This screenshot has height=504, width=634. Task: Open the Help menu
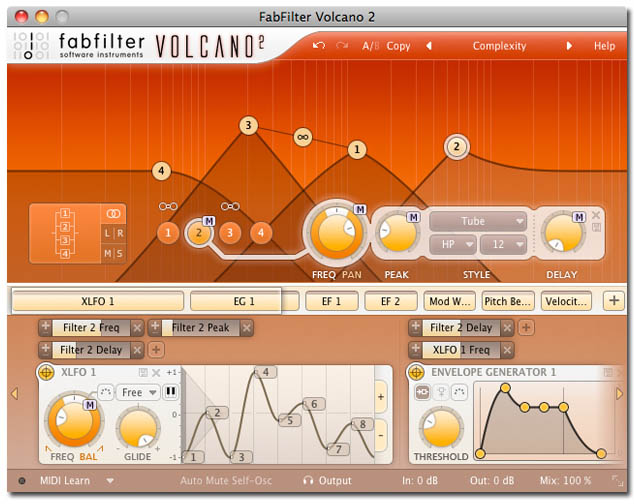pyautogui.click(x=604, y=46)
